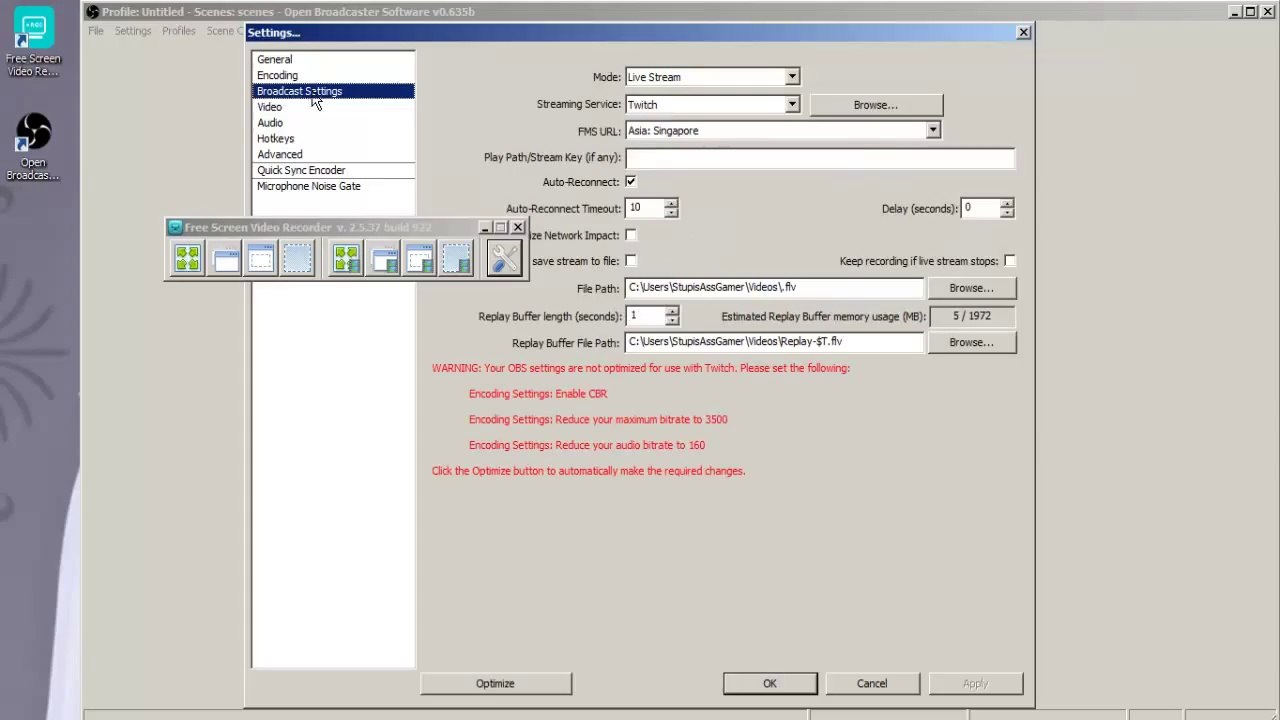Confirm settings with the OK button
1280x720 pixels.
(770, 684)
